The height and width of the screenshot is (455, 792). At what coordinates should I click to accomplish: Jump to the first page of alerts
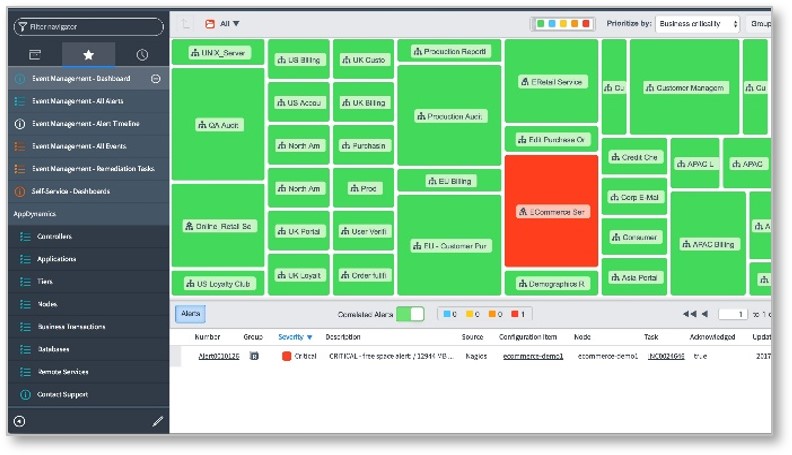click(x=689, y=314)
